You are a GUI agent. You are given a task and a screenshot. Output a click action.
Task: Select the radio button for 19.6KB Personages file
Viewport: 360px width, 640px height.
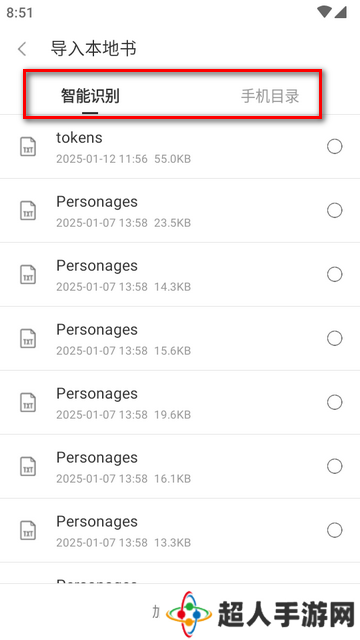[x=335, y=402]
